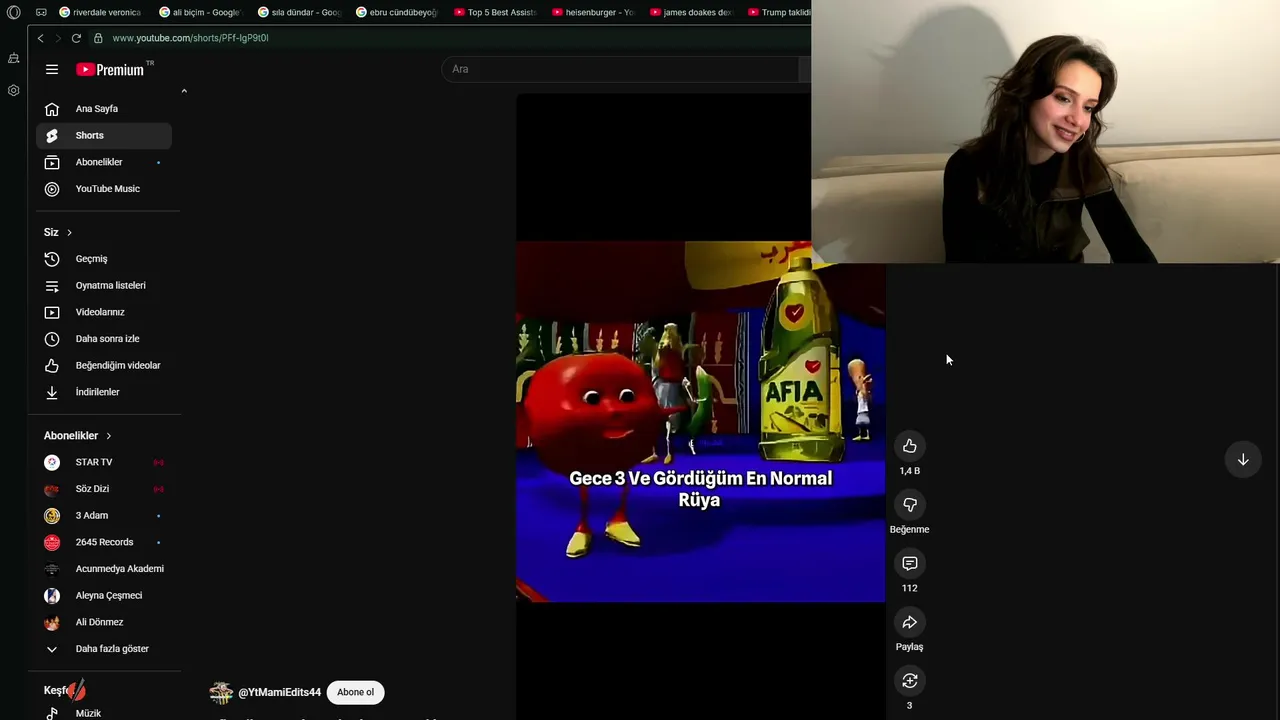Screen dimensions: 1280x720
Task: Open the YouTube hamburger guide menu
Action: point(52,69)
